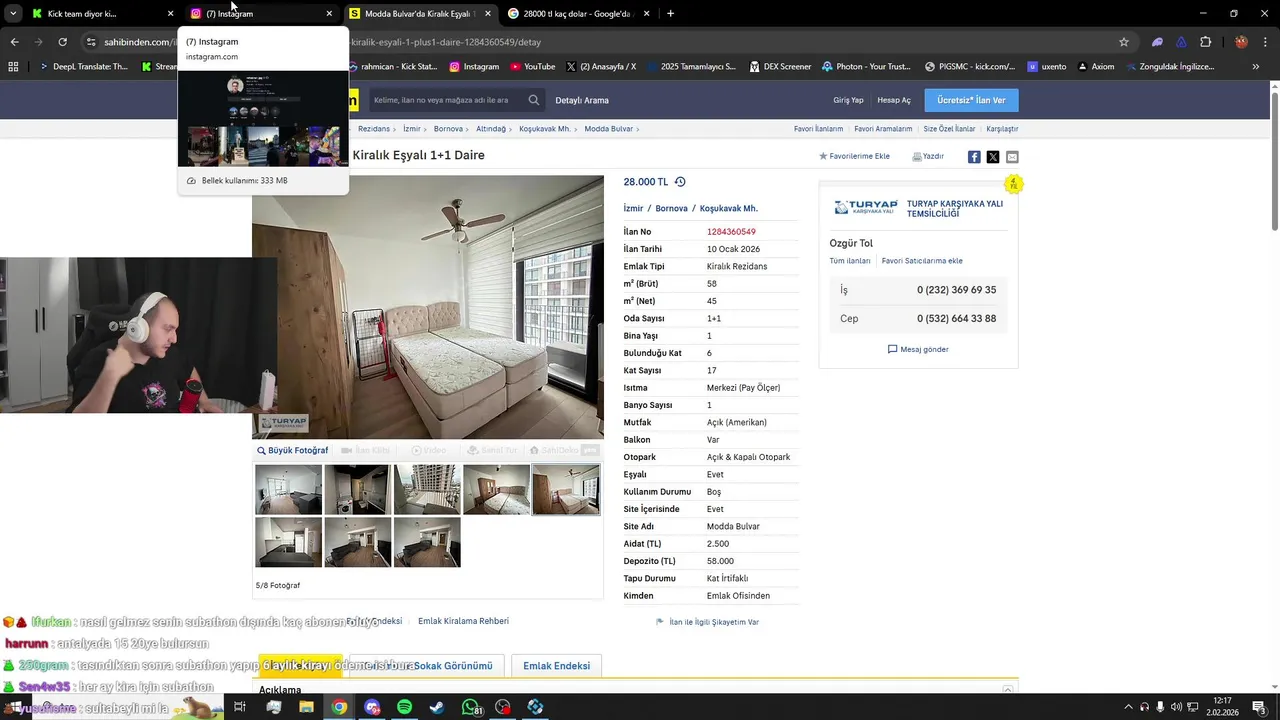This screenshot has height=720, width=1280.
Task: Open the browser extensions puzzle icon
Action: [x=1205, y=42]
